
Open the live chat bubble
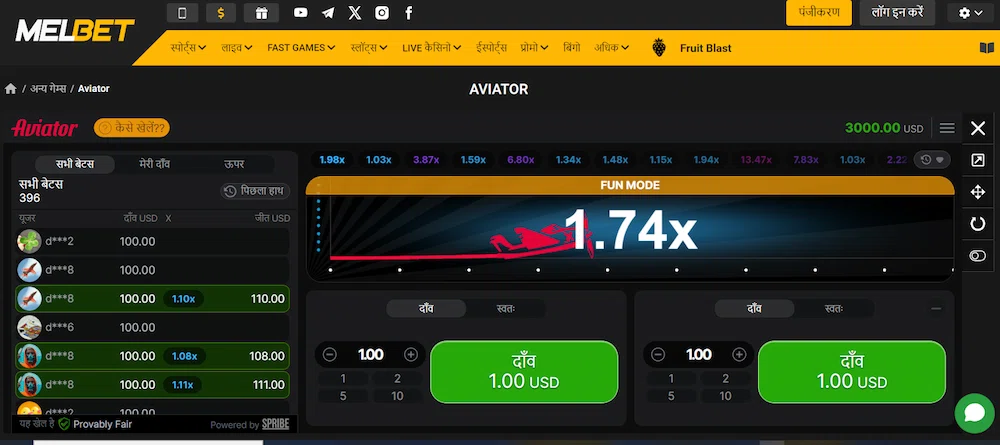[974, 413]
